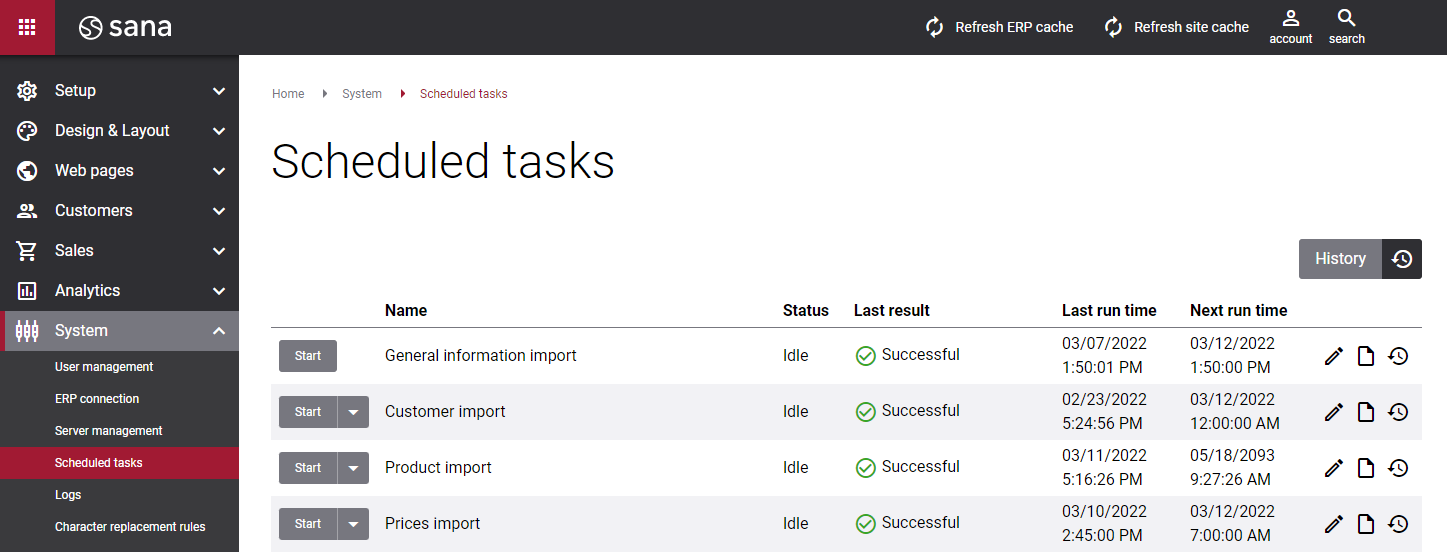Open the Start dropdown arrow for Product import
This screenshot has height=552, width=1447.
click(353, 468)
